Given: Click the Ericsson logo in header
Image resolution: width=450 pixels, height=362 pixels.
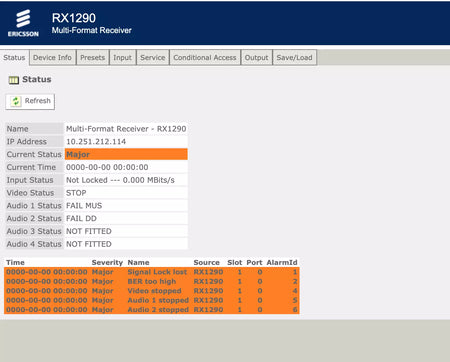Looking at the screenshot, I should [23, 23].
